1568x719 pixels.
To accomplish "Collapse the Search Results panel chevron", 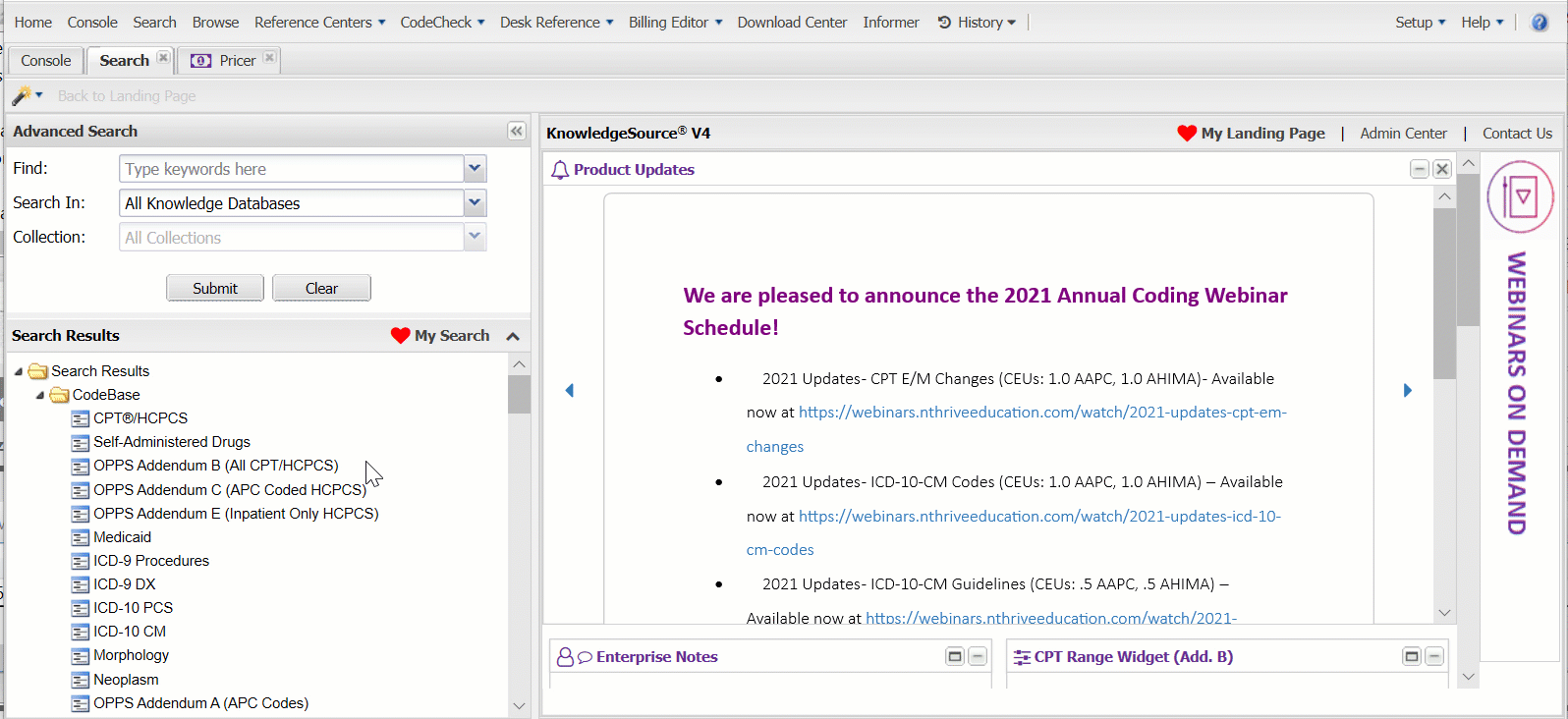I will click(512, 336).
